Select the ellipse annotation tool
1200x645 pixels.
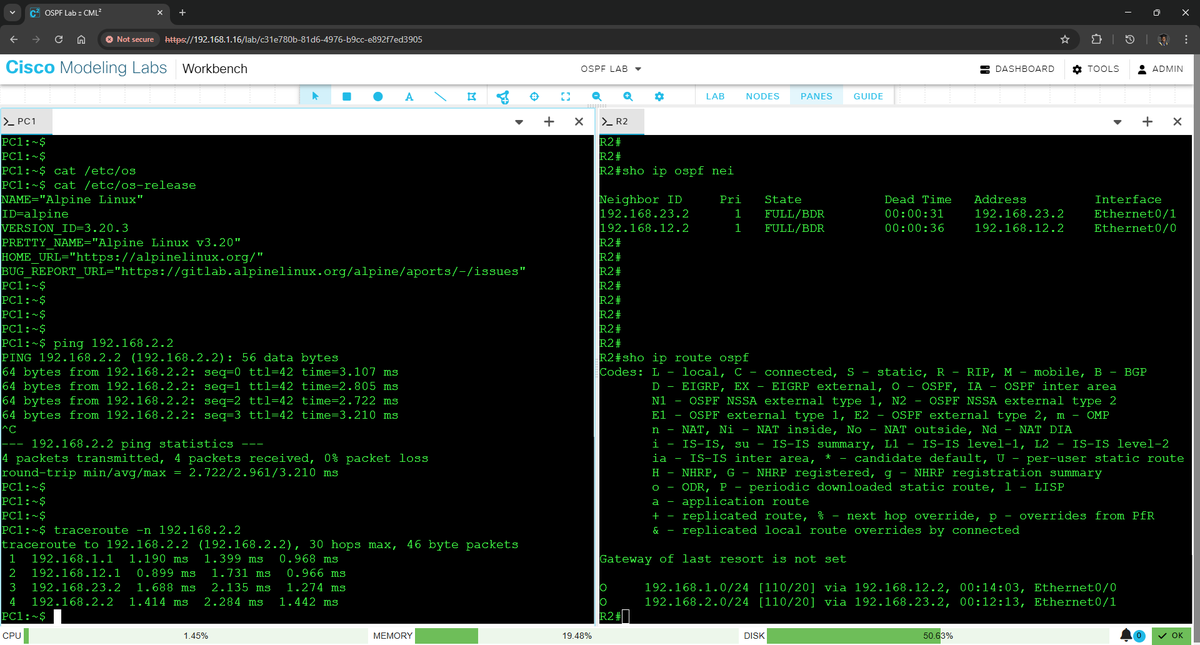(378, 96)
